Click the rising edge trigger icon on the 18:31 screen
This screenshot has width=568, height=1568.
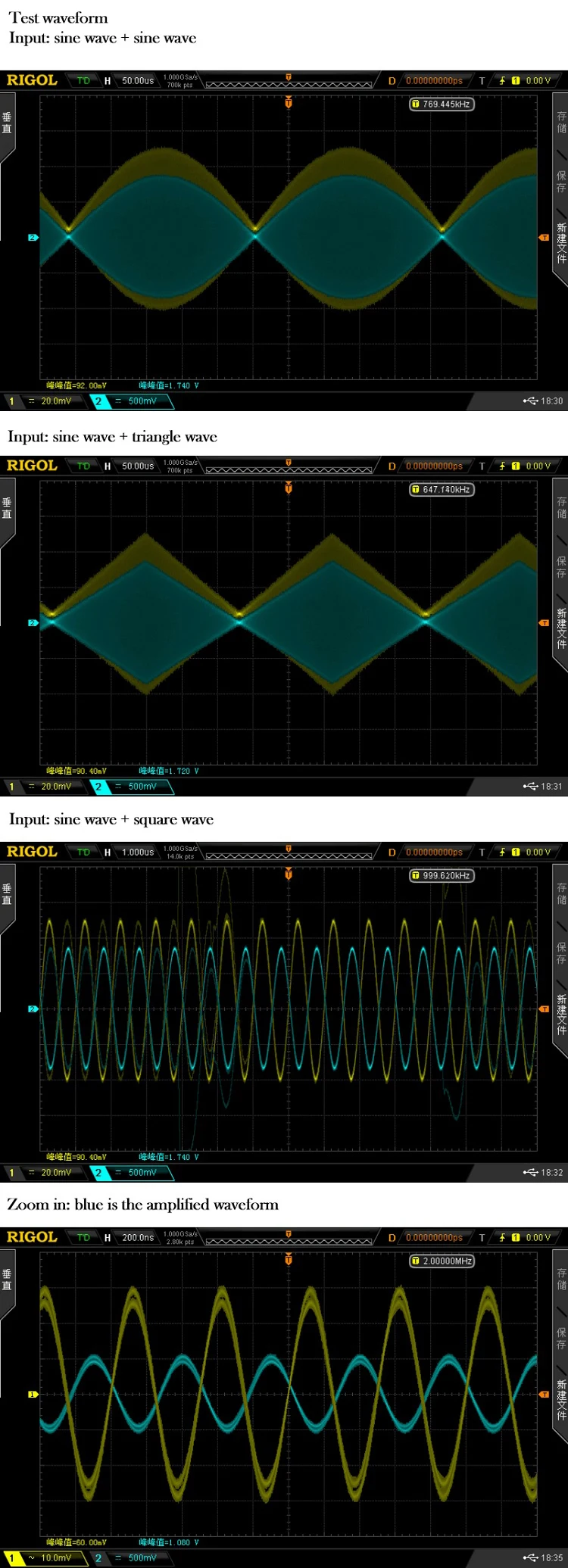(x=501, y=466)
